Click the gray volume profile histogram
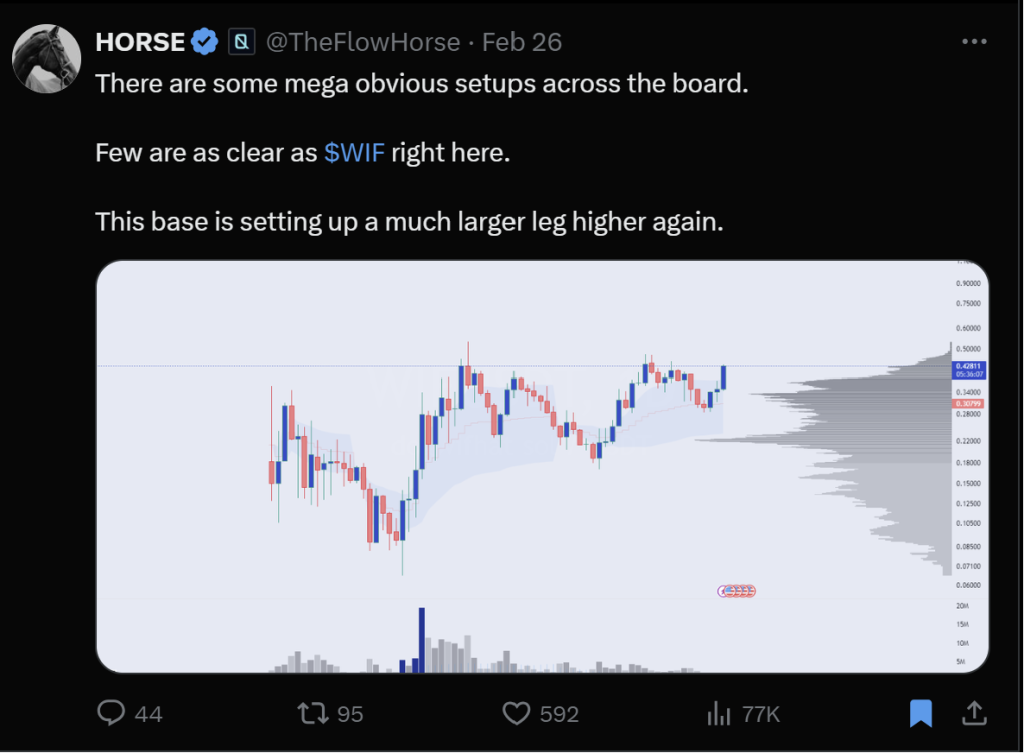This screenshot has height=753, width=1024. point(880,440)
